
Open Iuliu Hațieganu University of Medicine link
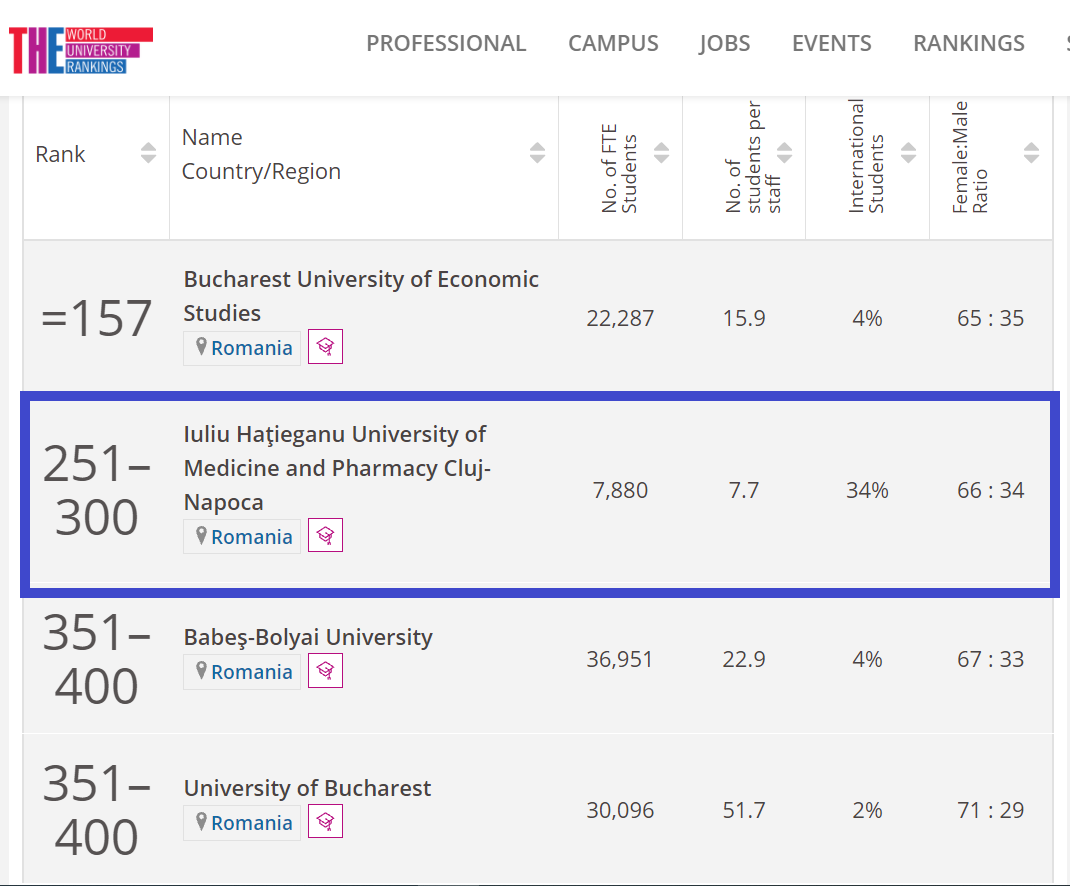(337, 468)
